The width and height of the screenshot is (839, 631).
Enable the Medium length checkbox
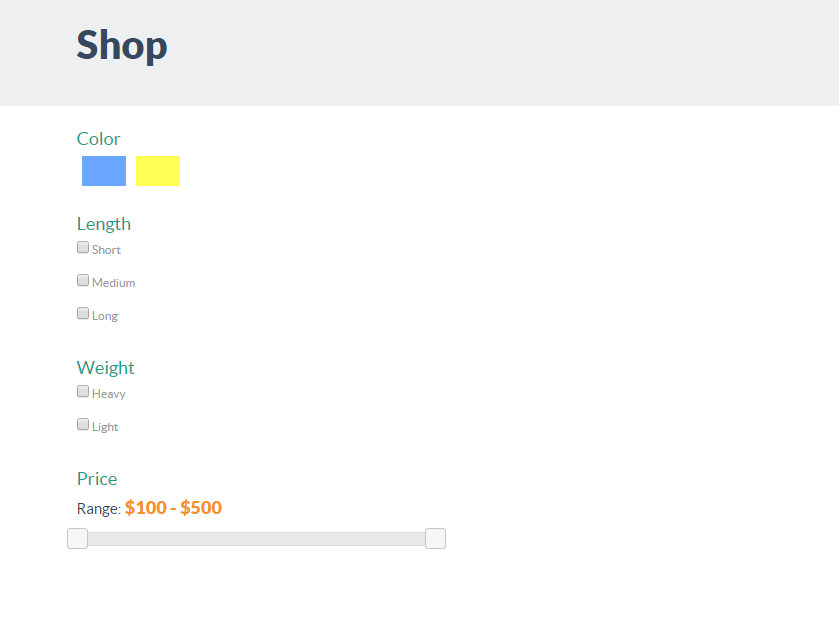(83, 280)
